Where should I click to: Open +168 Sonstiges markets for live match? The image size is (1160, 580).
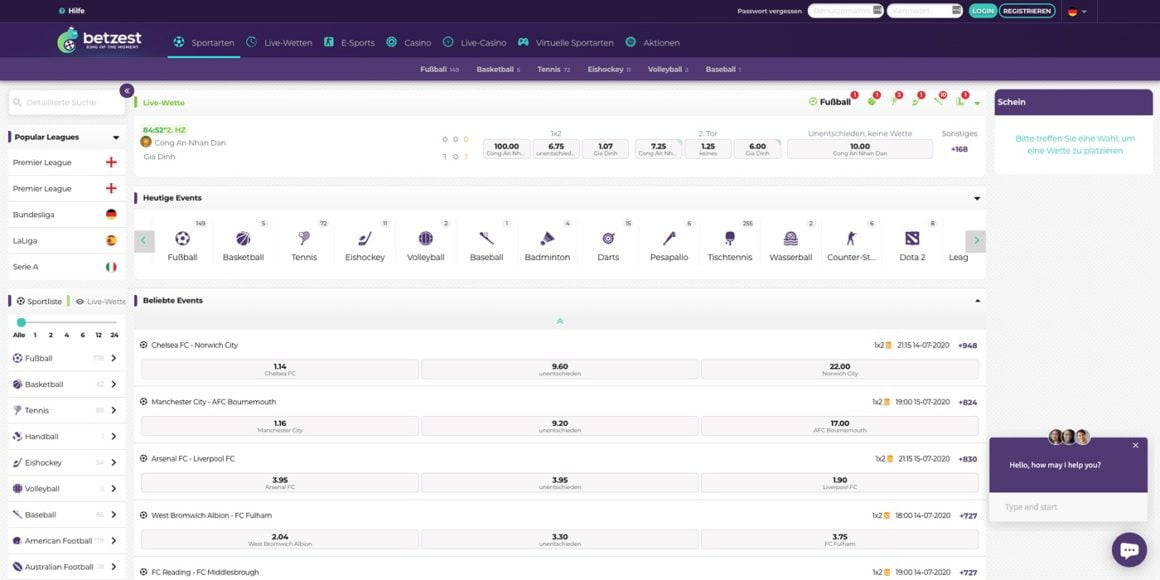959,149
